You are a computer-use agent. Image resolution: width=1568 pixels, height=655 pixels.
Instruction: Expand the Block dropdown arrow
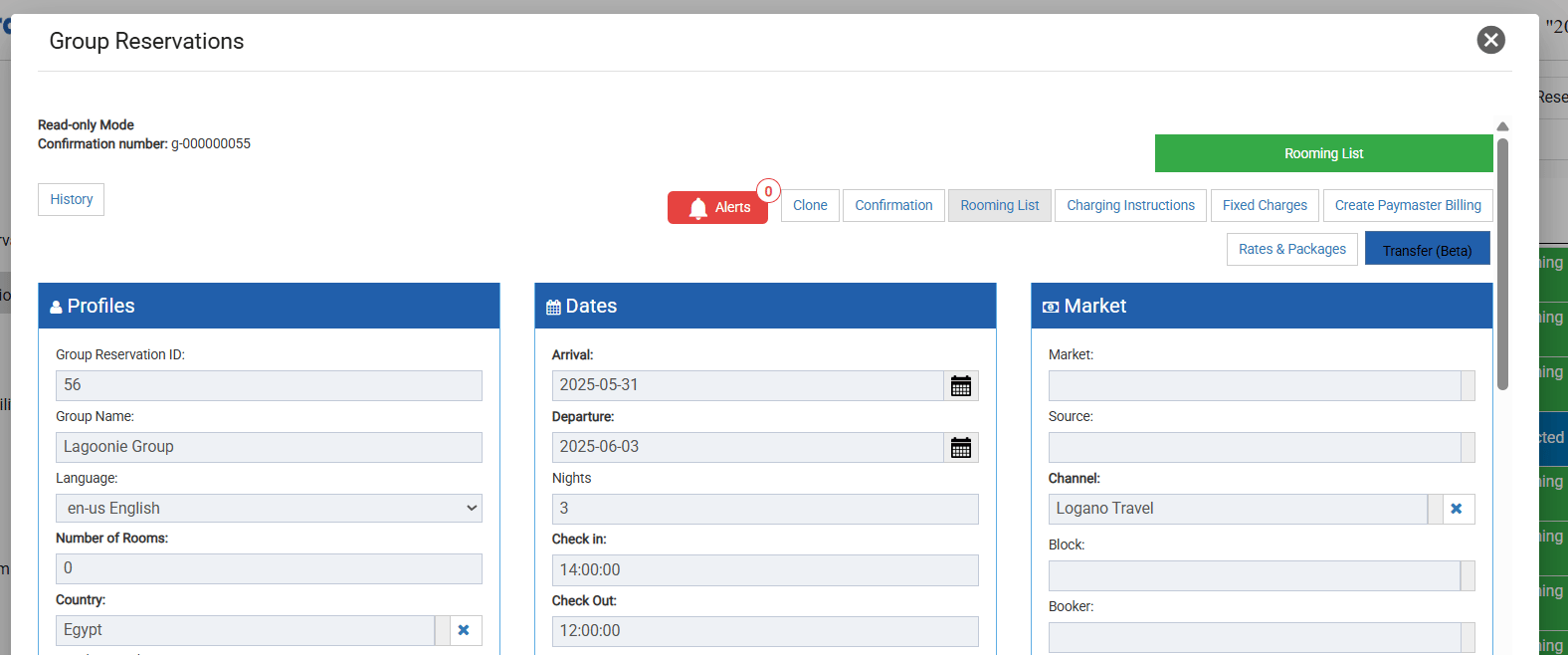[x=1468, y=575]
